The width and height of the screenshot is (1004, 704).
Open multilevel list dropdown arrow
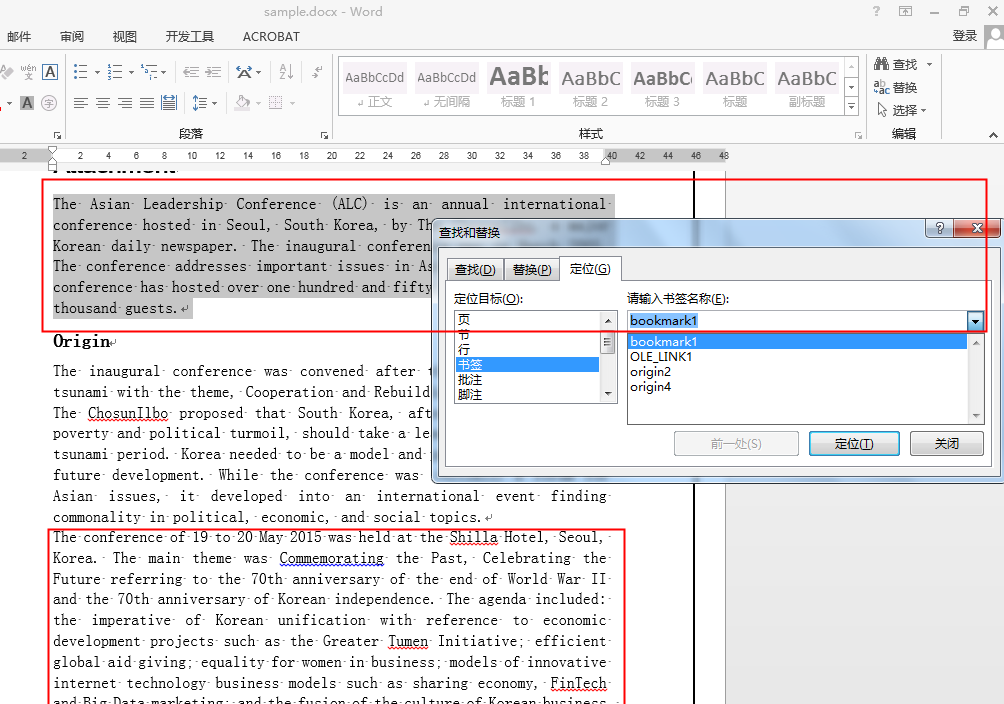[x=163, y=72]
